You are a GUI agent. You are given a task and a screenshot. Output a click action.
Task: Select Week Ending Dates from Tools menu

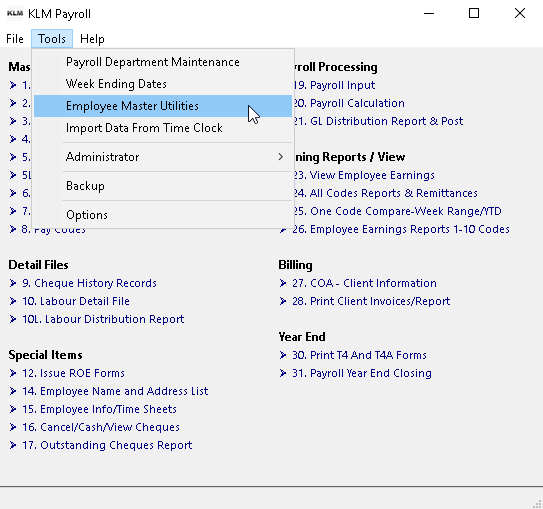click(163, 84)
